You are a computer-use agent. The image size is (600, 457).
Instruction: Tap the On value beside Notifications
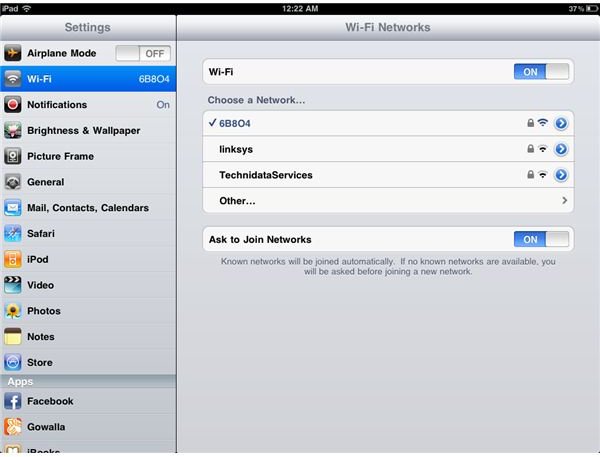click(163, 104)
